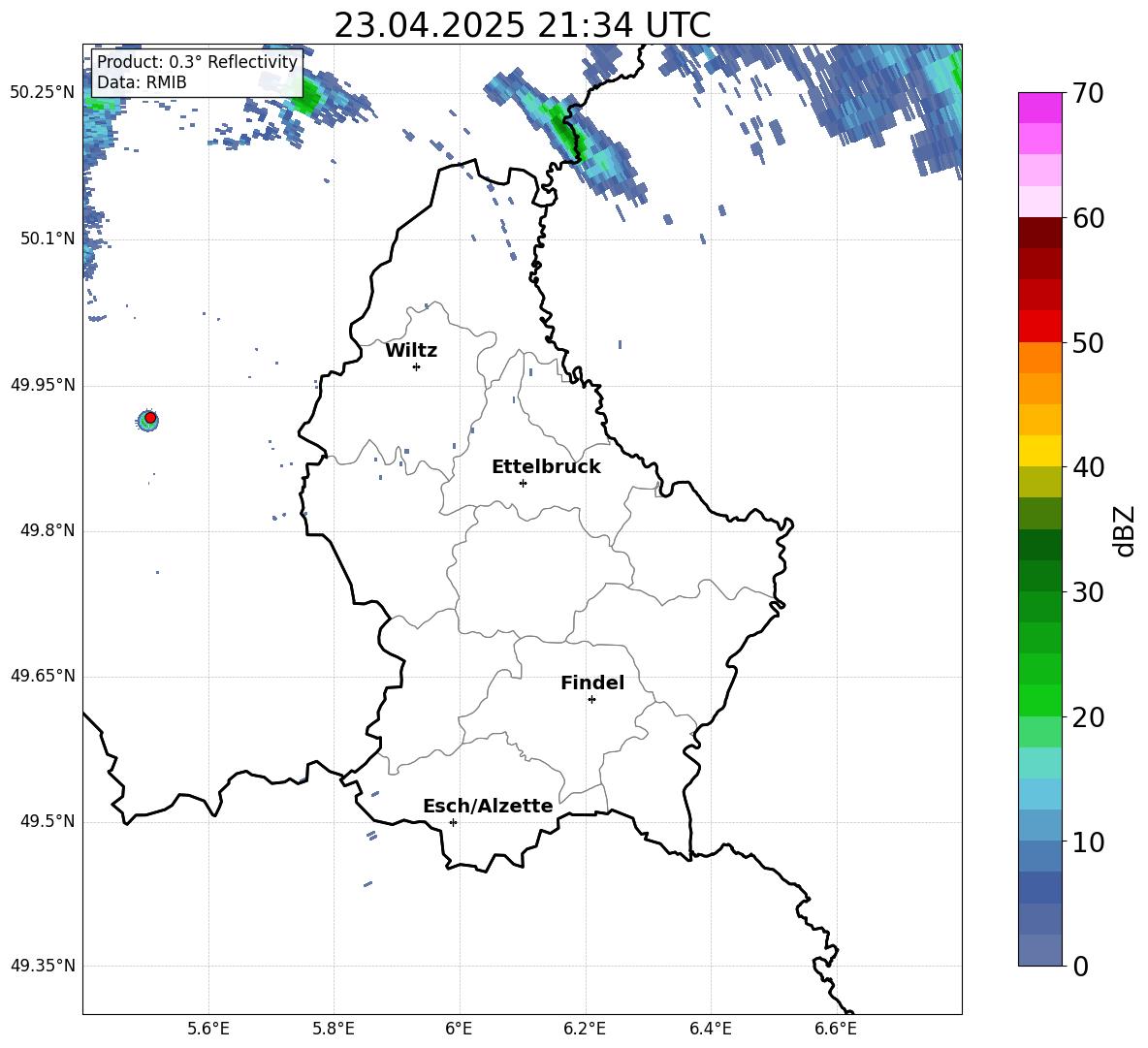Click the 5.6°E longitude label
This screenshot has height=1048, width=1148.
point(208,1029)
